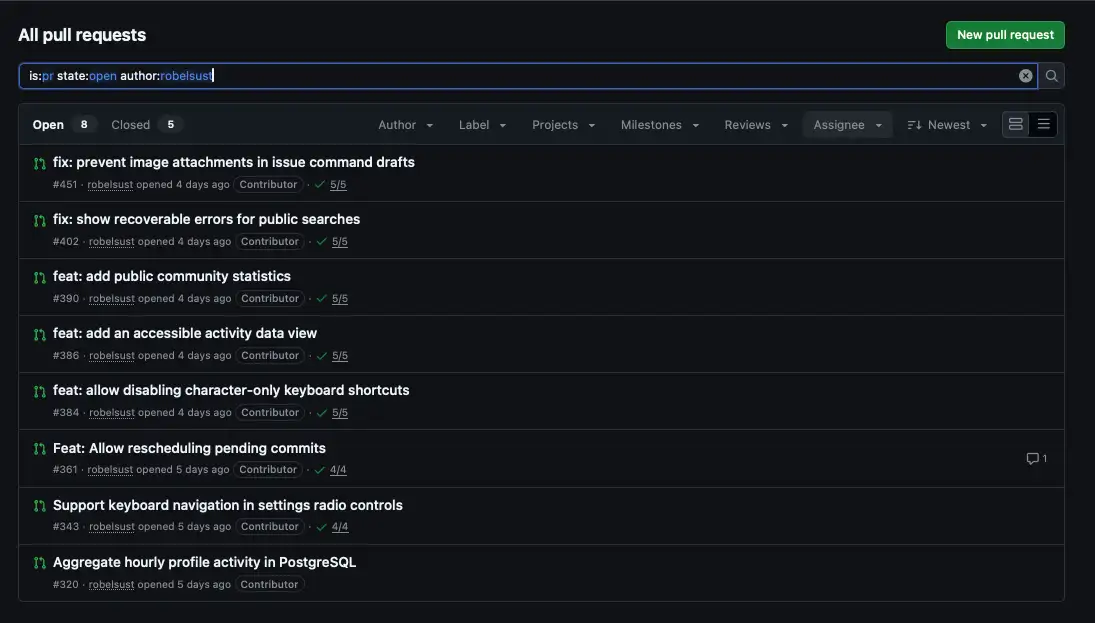View check status 4/4 on PR #361
Image resolution: width=1095 pixels, height=623 pixels.
[338, 469]
